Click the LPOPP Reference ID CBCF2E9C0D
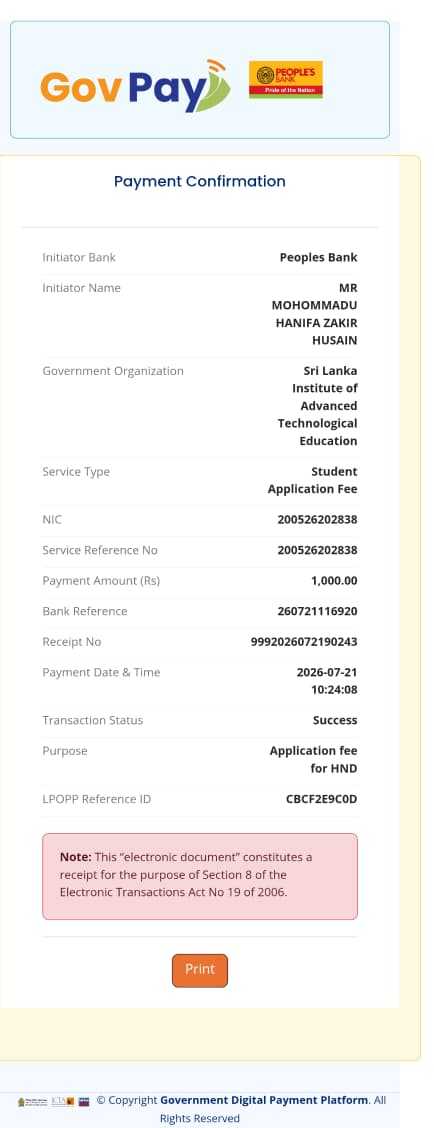This screenshot has height=1128, width=434. 322,799
